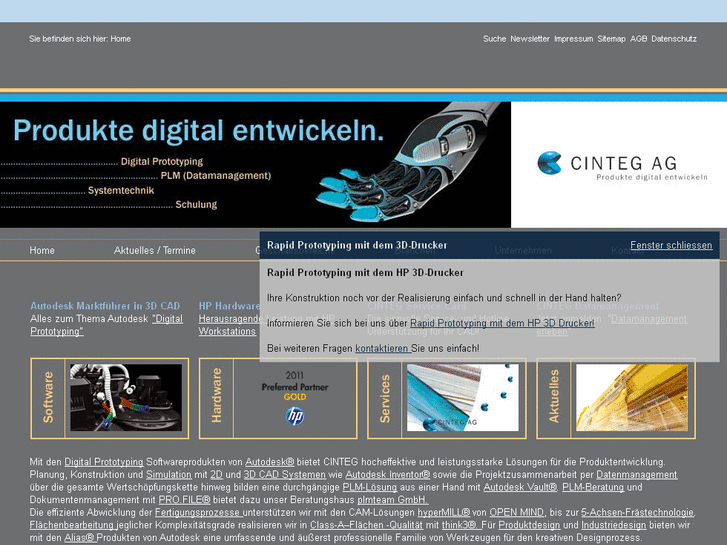Open the PRO.FILE® link

[x=185, y=500]
